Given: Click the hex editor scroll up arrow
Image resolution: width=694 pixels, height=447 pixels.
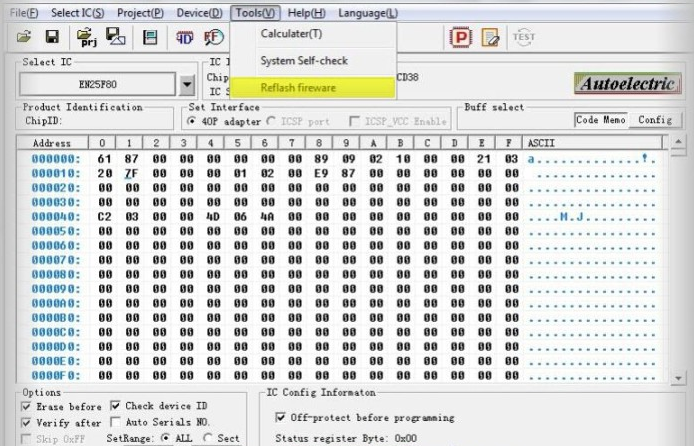Looking at the screenshot, I should 679,143.
